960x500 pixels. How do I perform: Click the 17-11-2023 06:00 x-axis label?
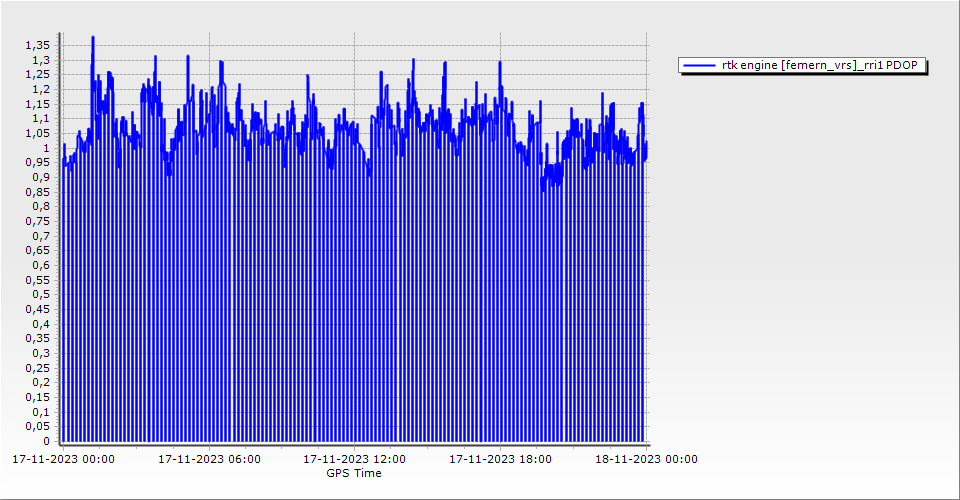210,460
